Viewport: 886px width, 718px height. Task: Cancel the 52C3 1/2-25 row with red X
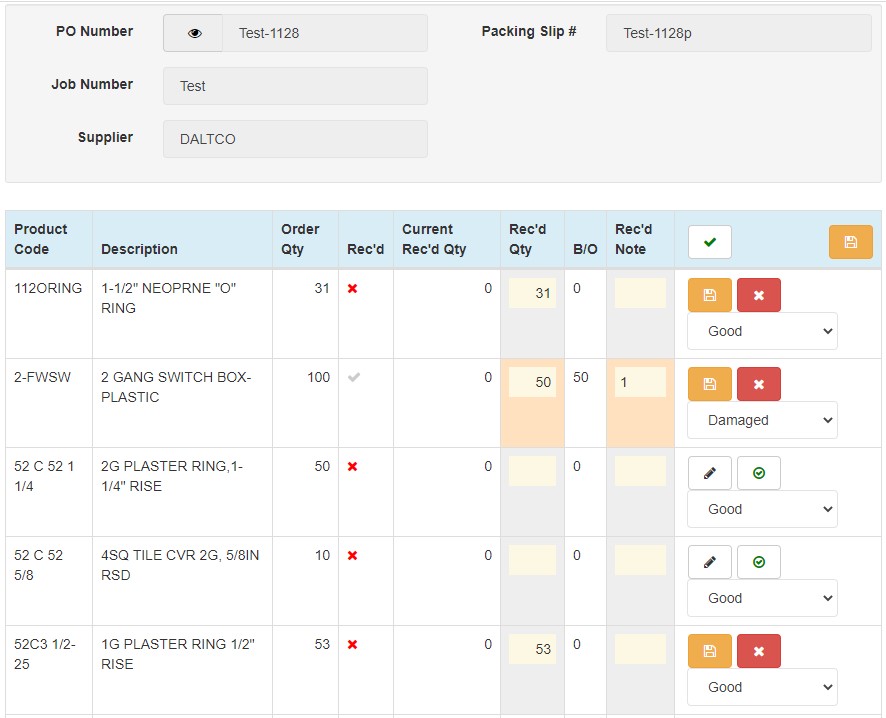[x=759, y=651]
